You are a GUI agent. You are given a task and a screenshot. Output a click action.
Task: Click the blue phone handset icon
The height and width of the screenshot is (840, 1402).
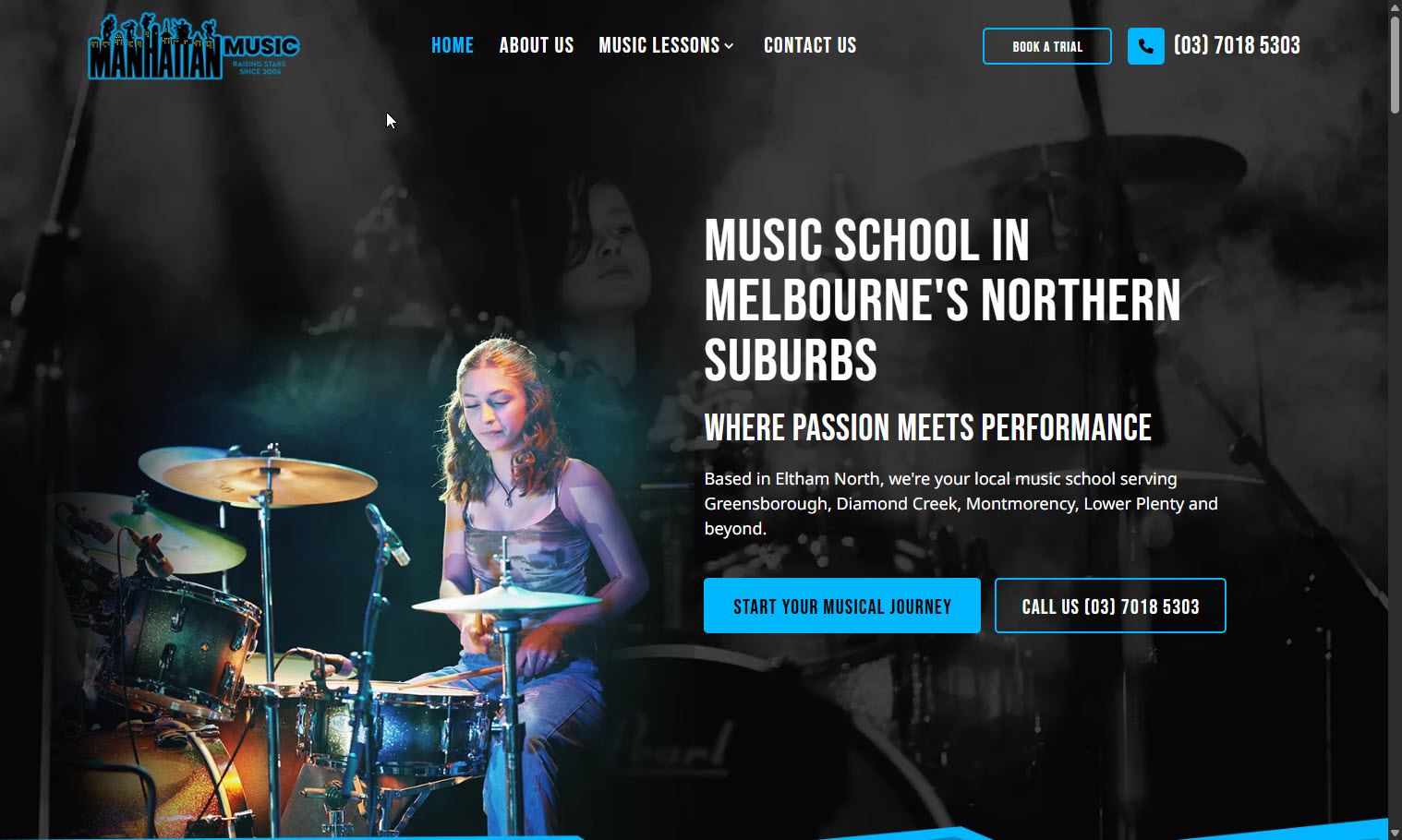click(x=1145, y=46)
